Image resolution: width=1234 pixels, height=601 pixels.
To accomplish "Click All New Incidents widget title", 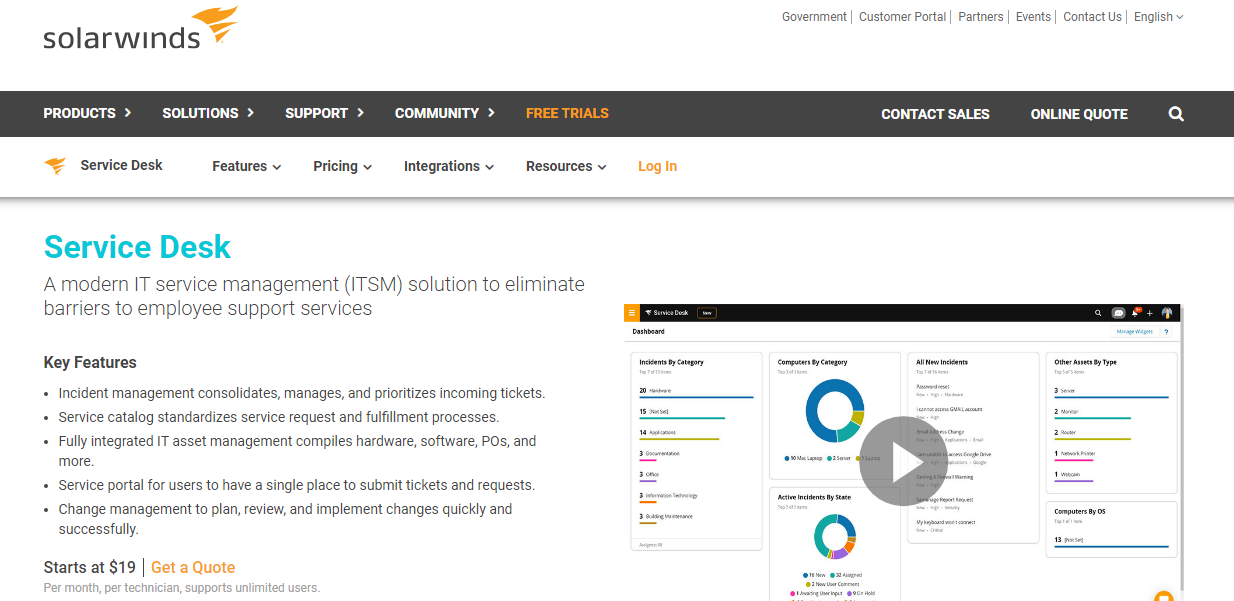I will coord(942,362).
